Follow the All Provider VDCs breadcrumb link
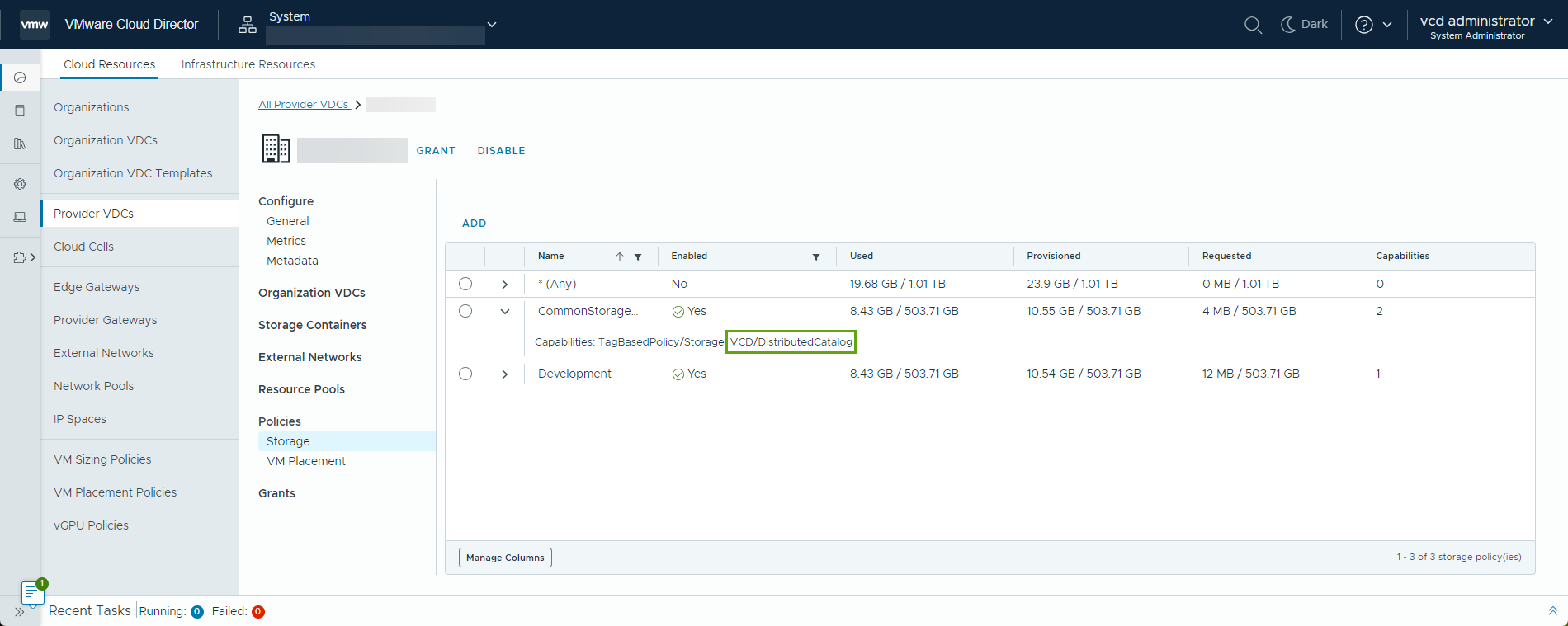 tap(303, 105)
